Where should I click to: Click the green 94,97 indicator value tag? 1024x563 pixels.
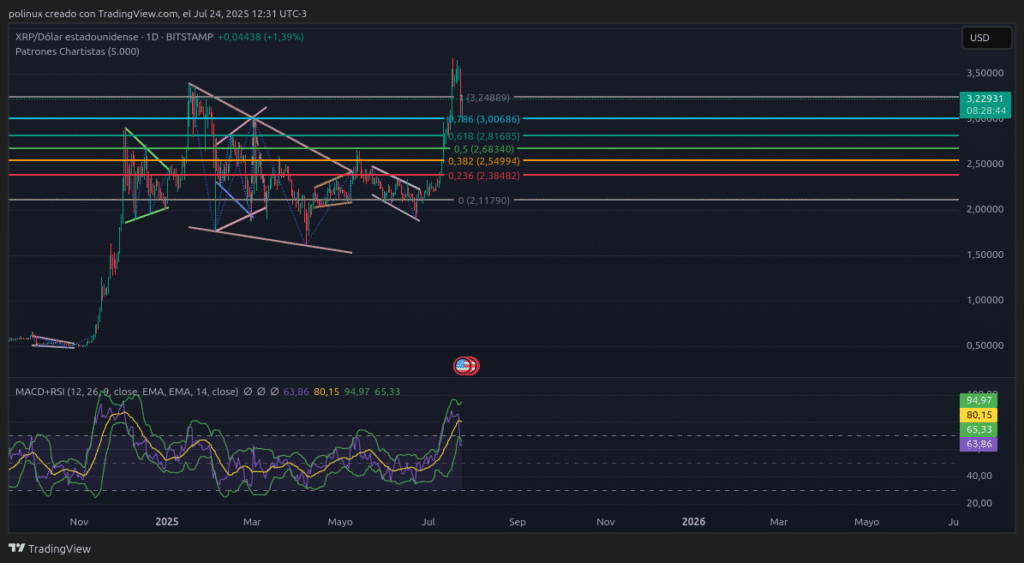point(978,400)
